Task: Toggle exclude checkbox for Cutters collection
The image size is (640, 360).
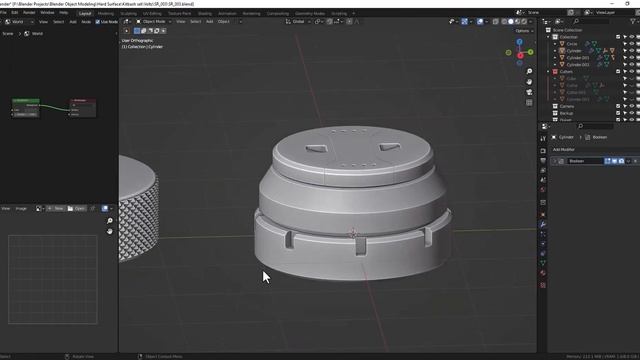Action: point(618,71)
